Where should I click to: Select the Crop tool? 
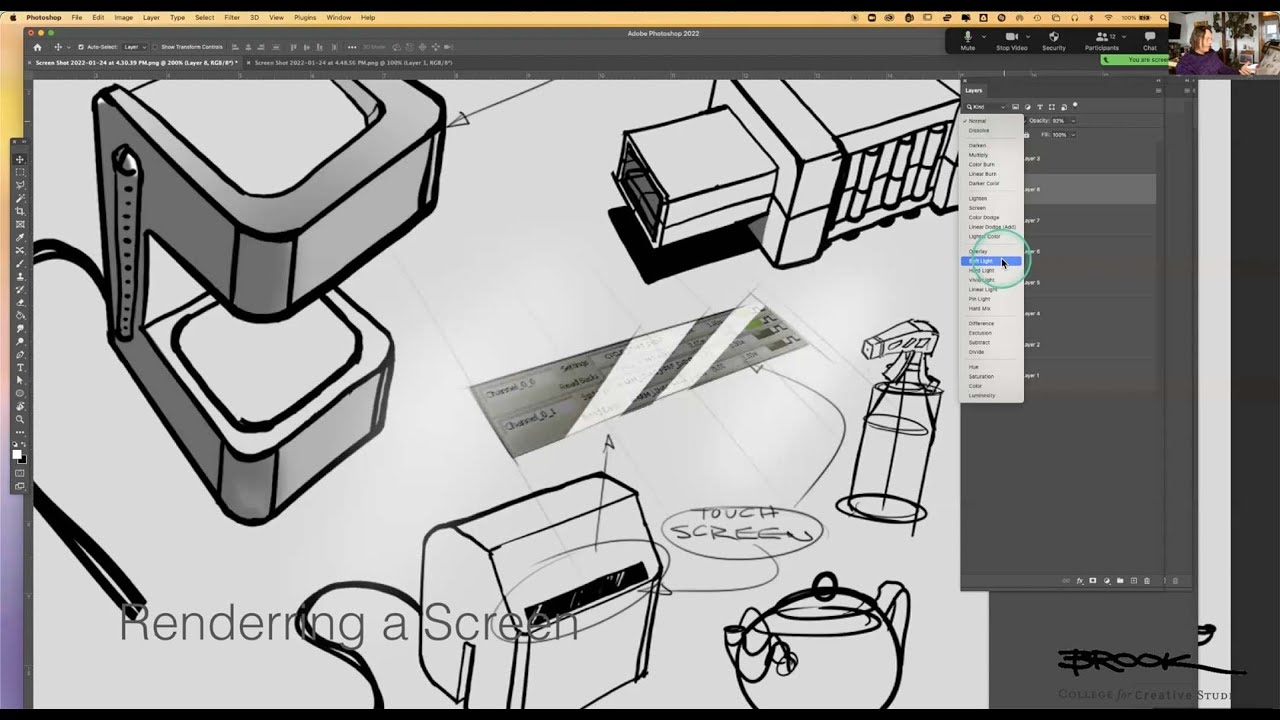[x=20, y=211]
